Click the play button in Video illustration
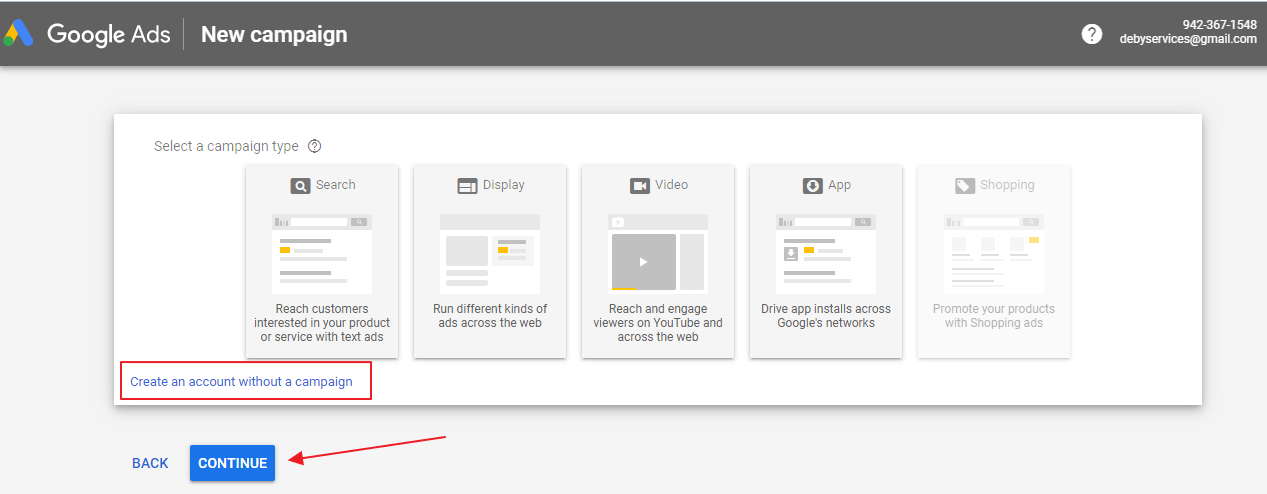1267x494 pixels. (x=643, y=262)
